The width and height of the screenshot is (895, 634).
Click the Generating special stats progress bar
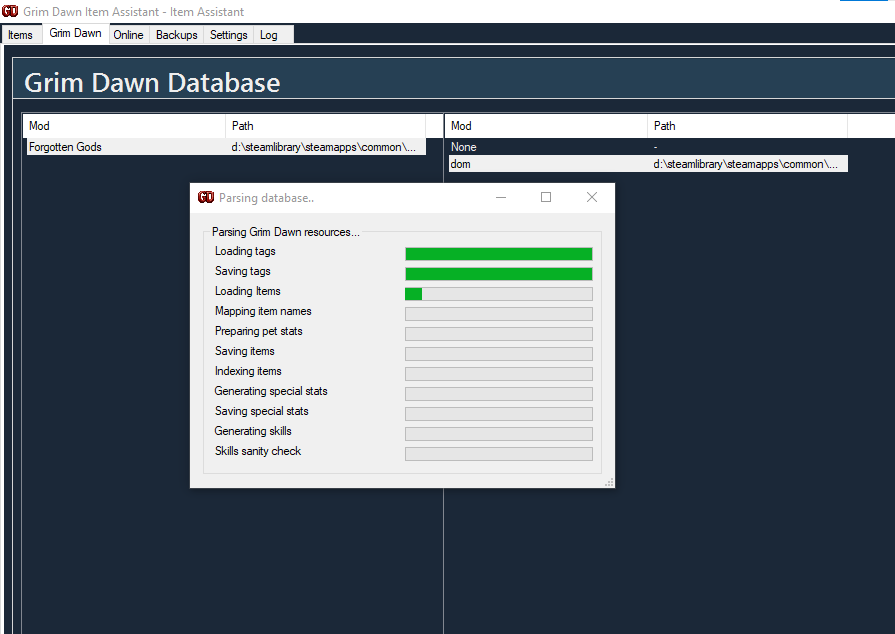(x=499, y=394)
